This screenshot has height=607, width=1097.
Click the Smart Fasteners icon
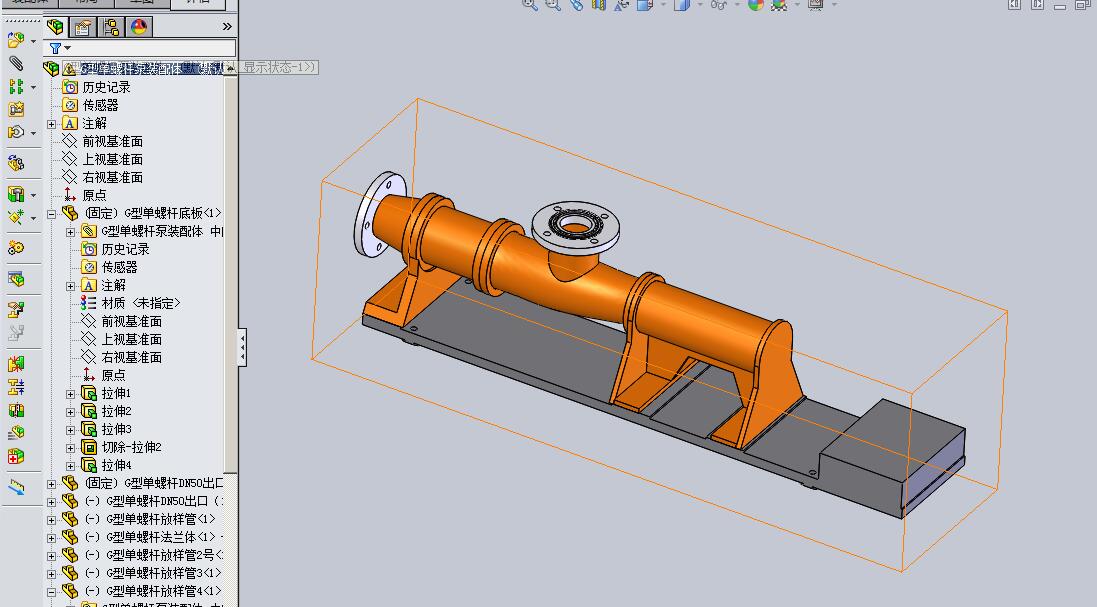pos(15,109)
